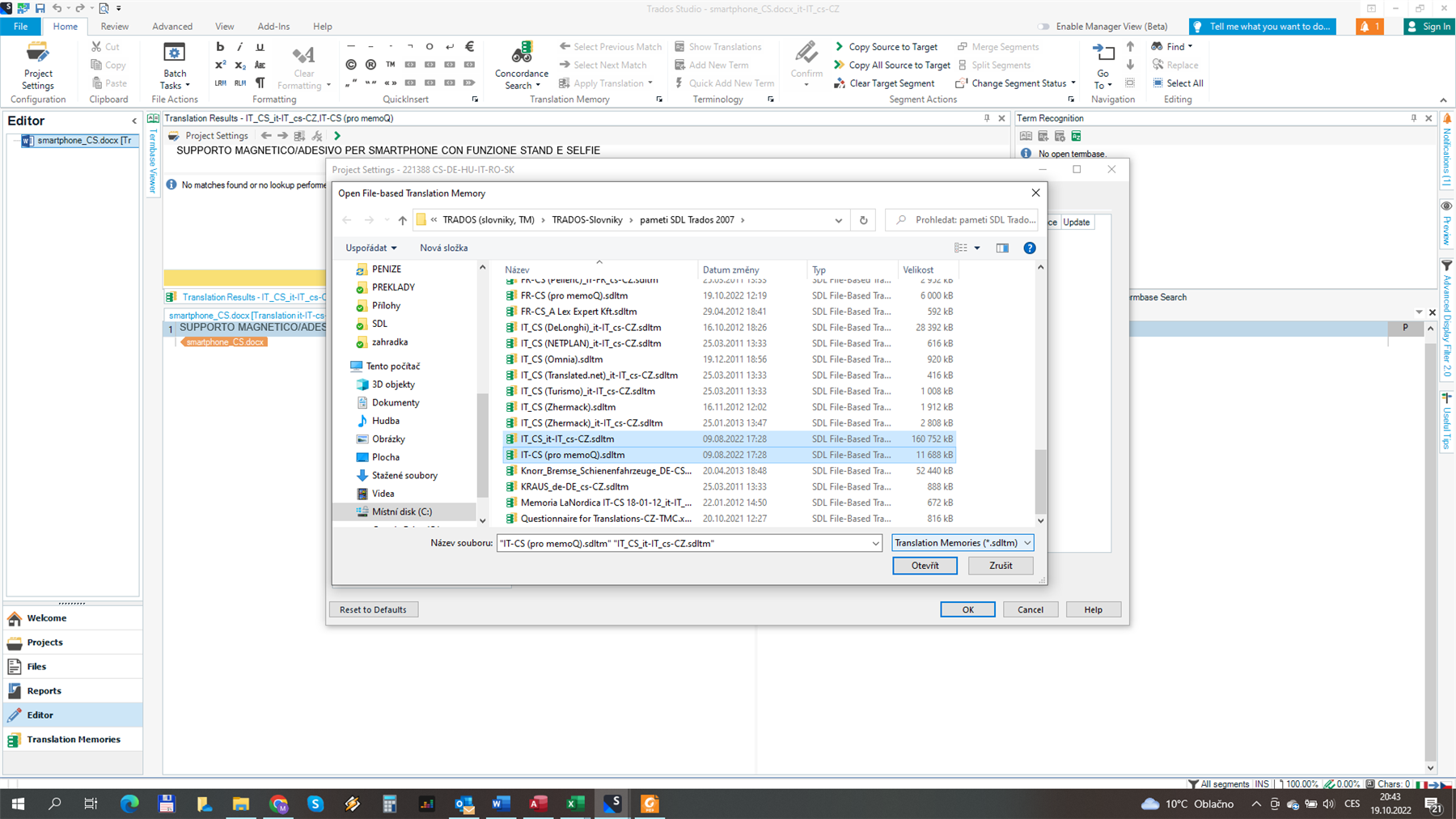Open the Help ribbon tab
Screen dimensions: 1456x819
pyautogui.click(x=322, y=27)
